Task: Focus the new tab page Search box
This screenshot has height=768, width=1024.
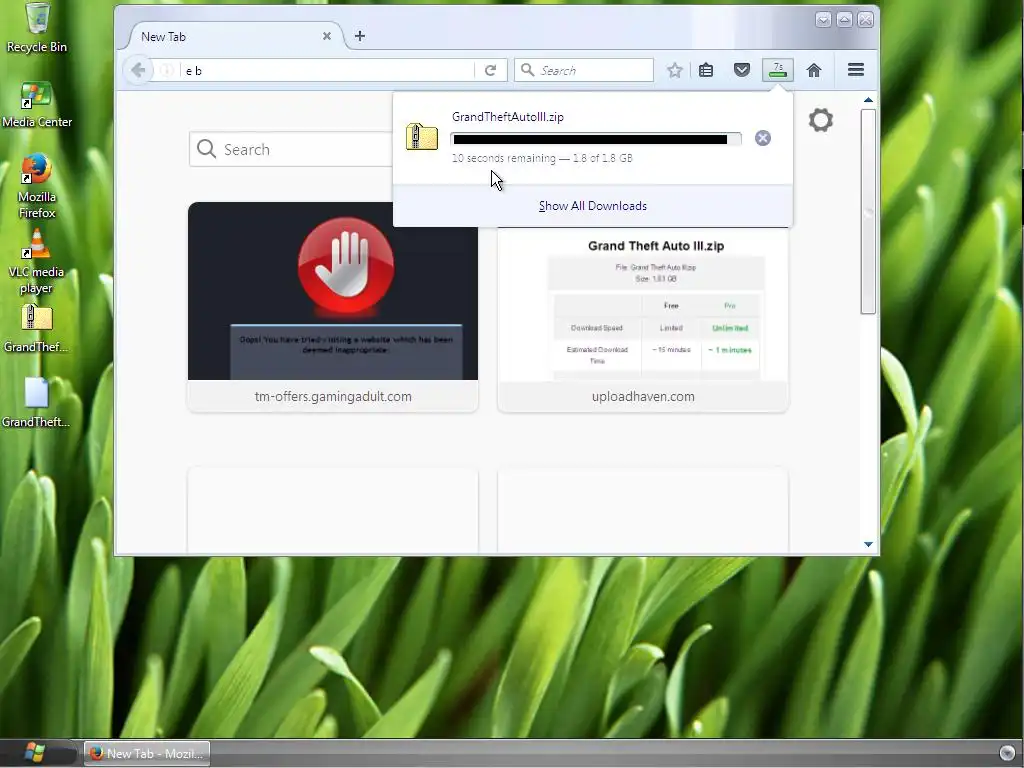Action: point(291,150)
